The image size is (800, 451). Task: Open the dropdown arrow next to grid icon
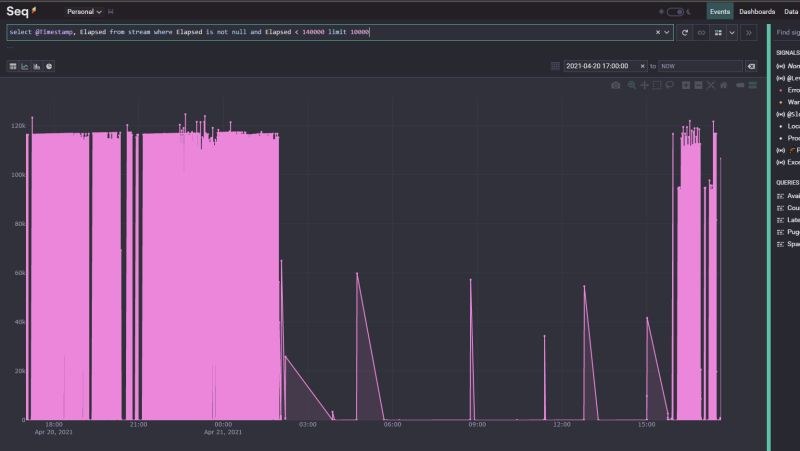pyautogui.click(x=732, y=33)
